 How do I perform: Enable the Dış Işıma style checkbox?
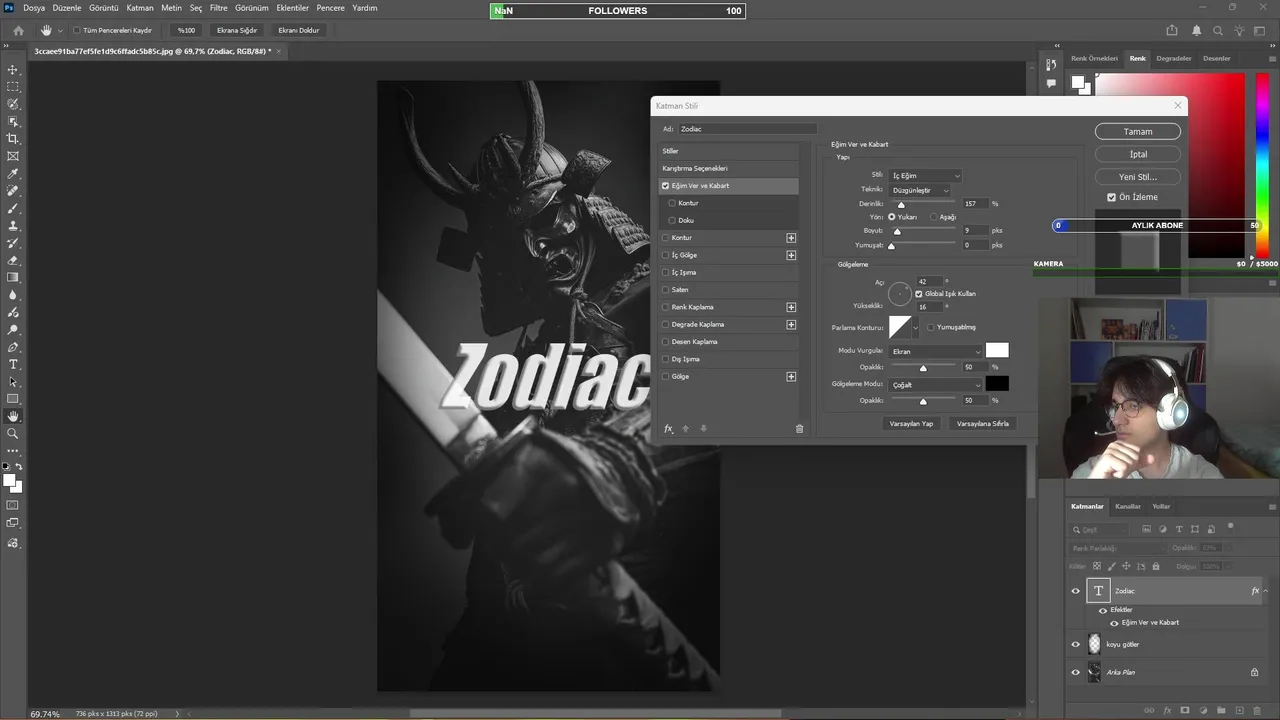click(x=666, y=359)
